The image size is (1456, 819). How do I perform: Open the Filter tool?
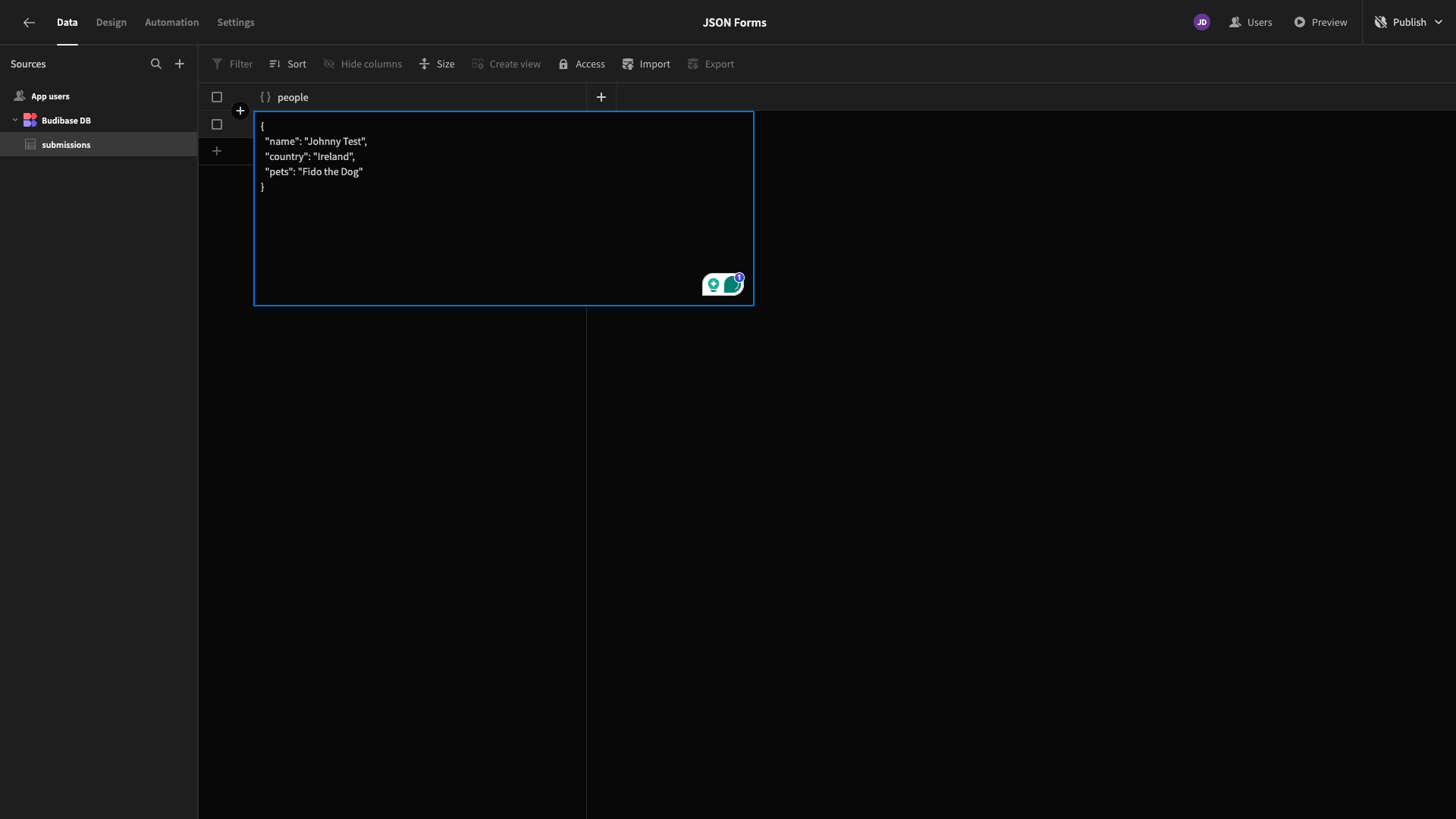pyautogui.click(x=232, y=64)
